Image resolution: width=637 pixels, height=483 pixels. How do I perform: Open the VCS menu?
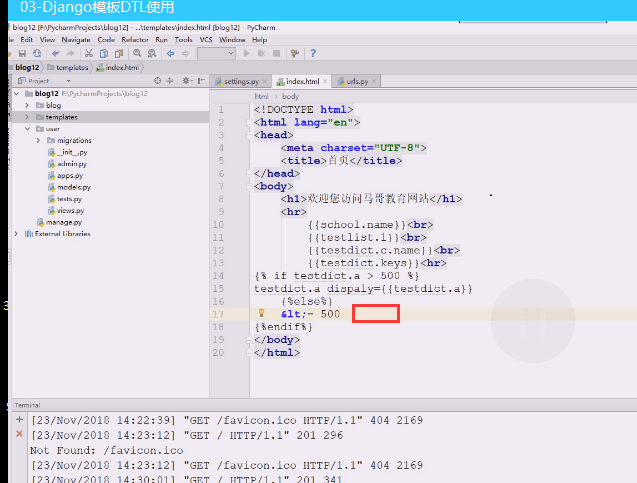pos(206,40)
